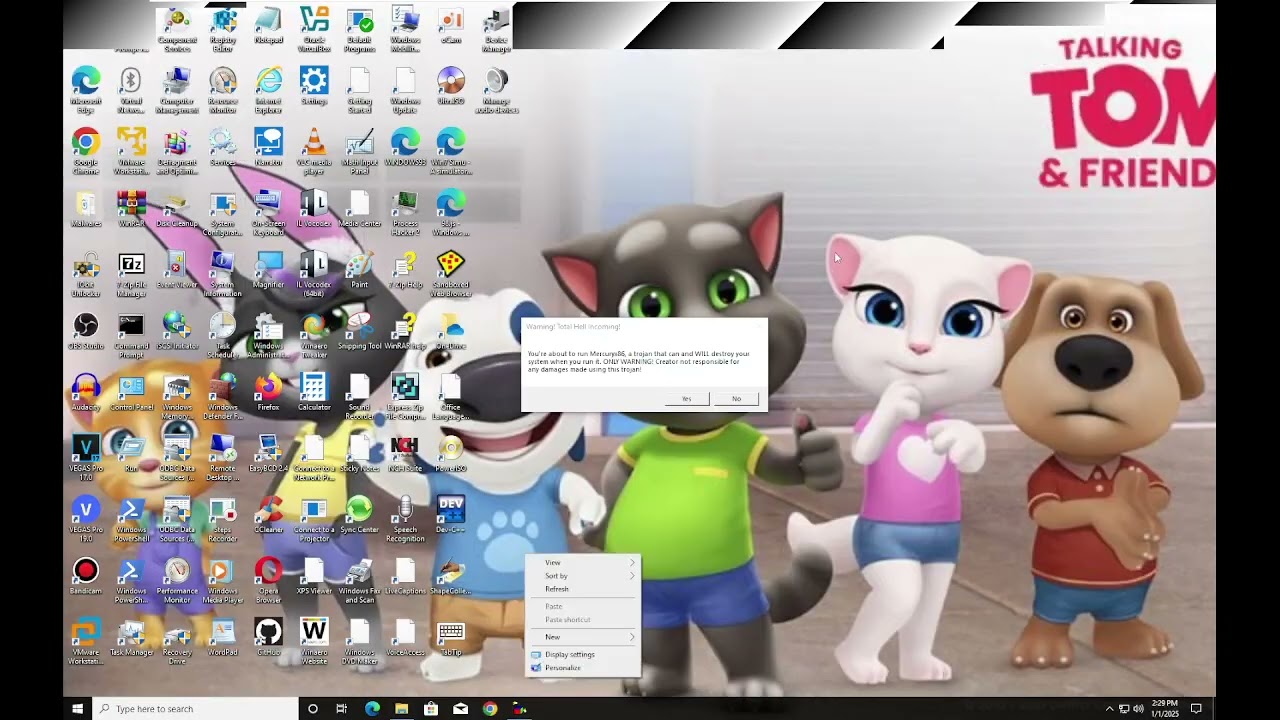
Task: Launch Firefox from the desktop
Action: (268, 392)
